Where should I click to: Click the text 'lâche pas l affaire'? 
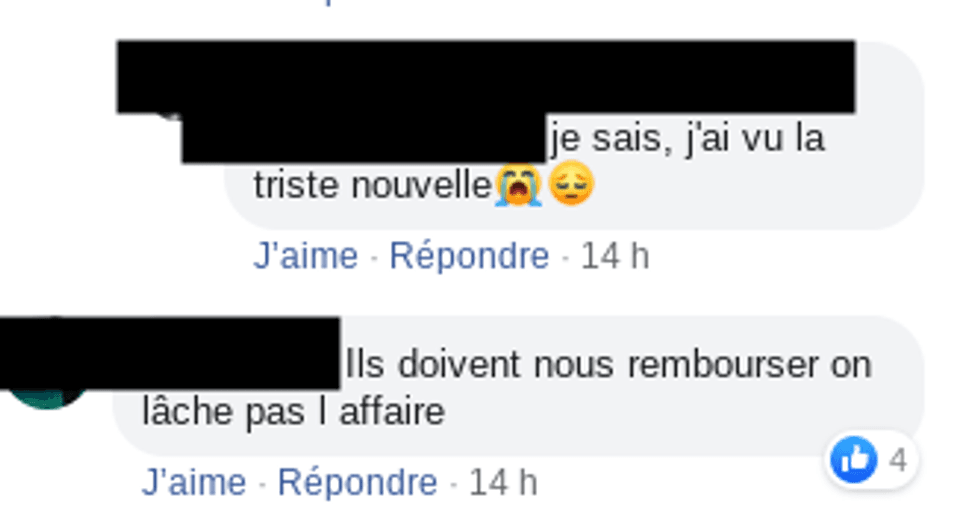click(x=293, y=411)
